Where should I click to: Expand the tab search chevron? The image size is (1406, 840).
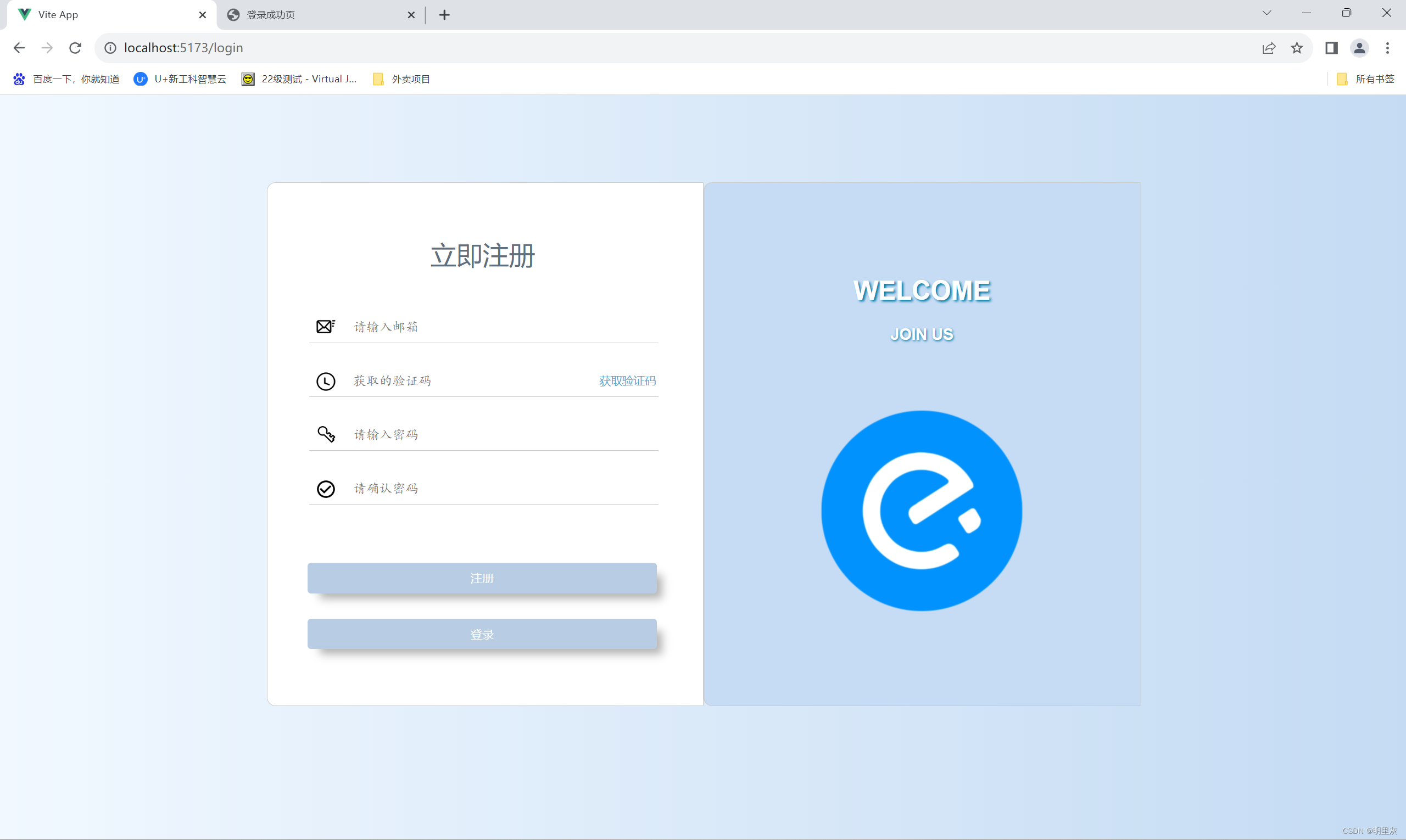coord(1266,13)
